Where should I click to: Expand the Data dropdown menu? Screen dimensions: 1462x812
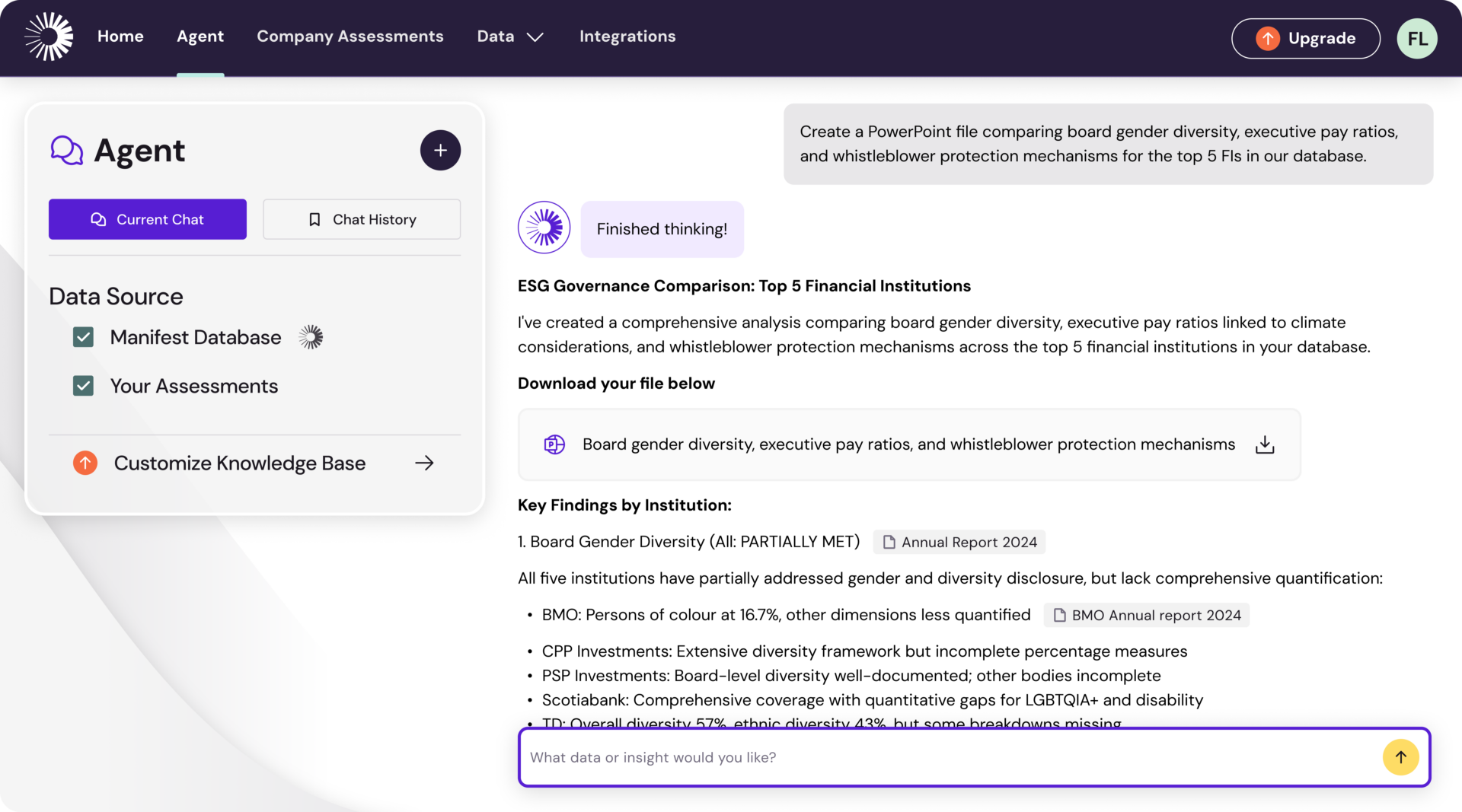pyautogui.click(x=509, y=37)
